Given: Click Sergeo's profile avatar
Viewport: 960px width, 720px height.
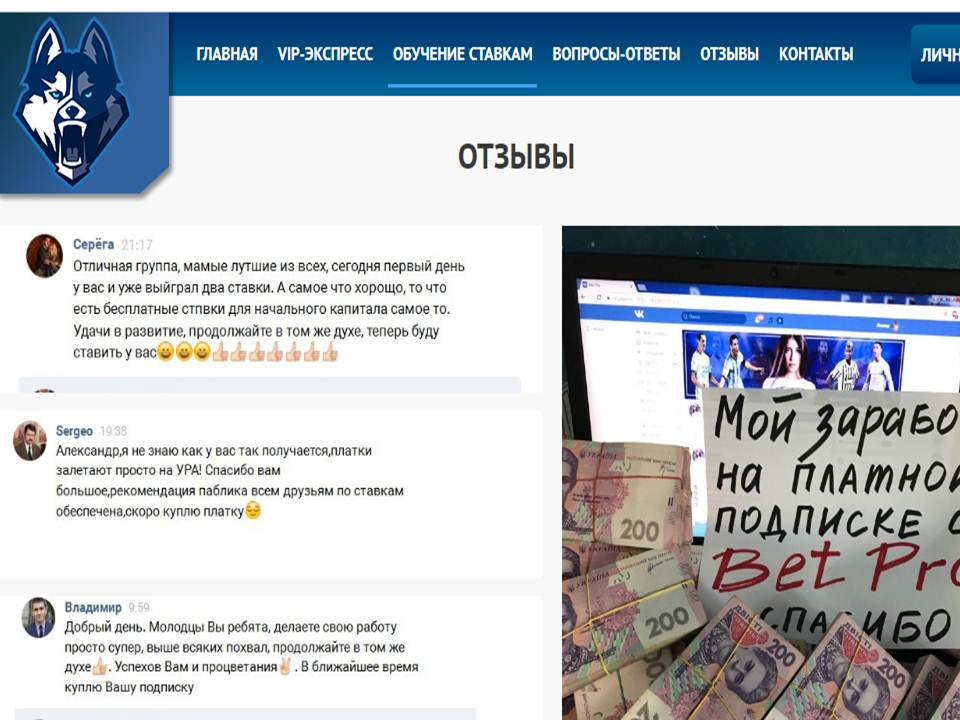Looking at the screenshot, I should [30, 440].
